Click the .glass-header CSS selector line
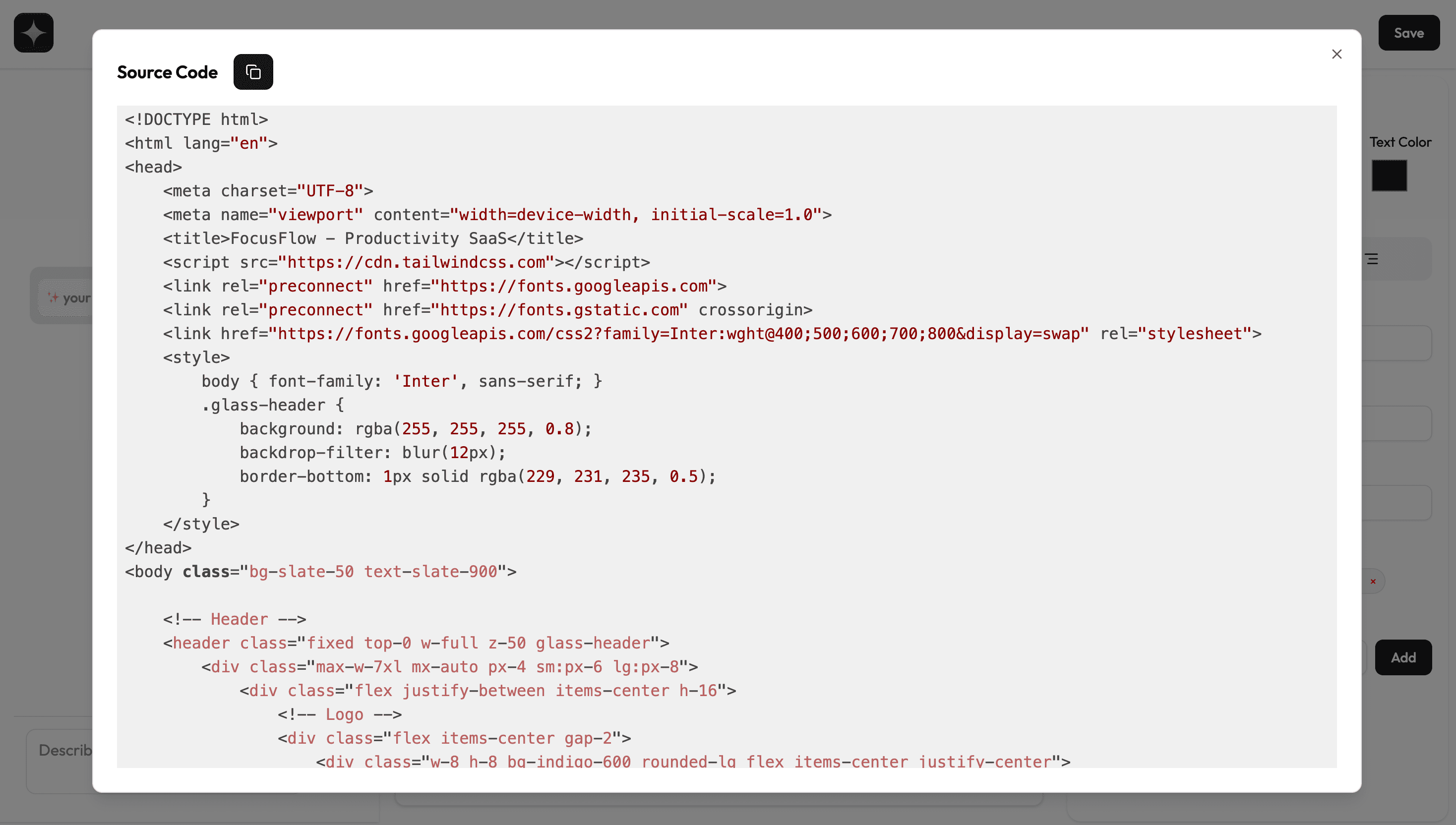 pos(272,405)
